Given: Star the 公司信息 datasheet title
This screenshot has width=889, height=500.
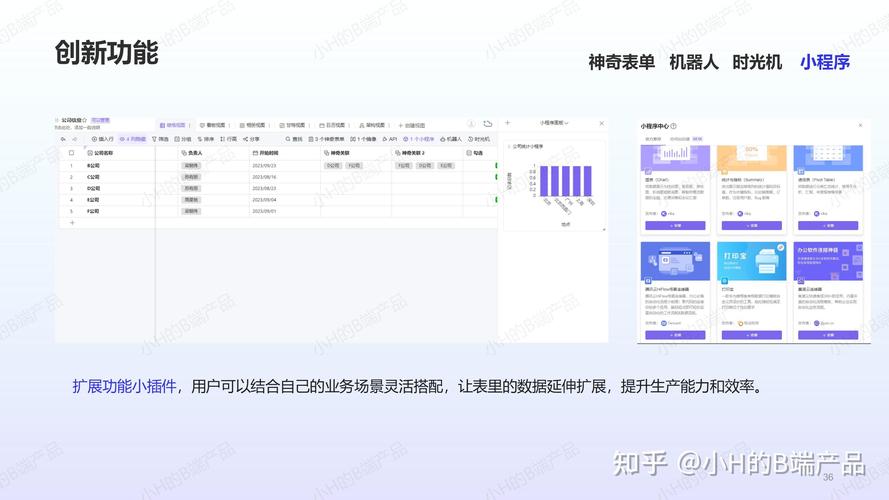Looking at the screenshot, I should (x=85, y=120).
